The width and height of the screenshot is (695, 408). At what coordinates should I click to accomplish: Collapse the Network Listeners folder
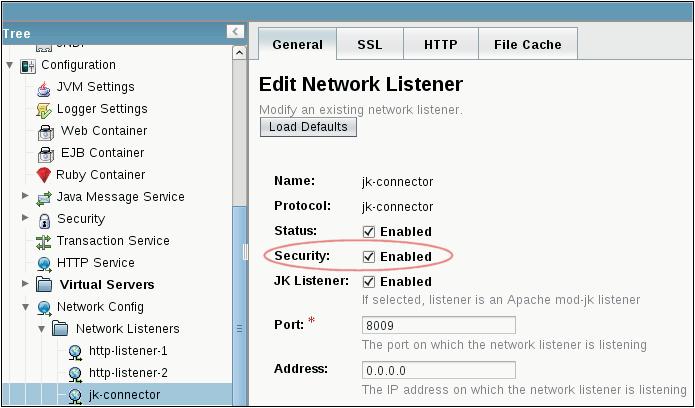(x=41, y=328)
